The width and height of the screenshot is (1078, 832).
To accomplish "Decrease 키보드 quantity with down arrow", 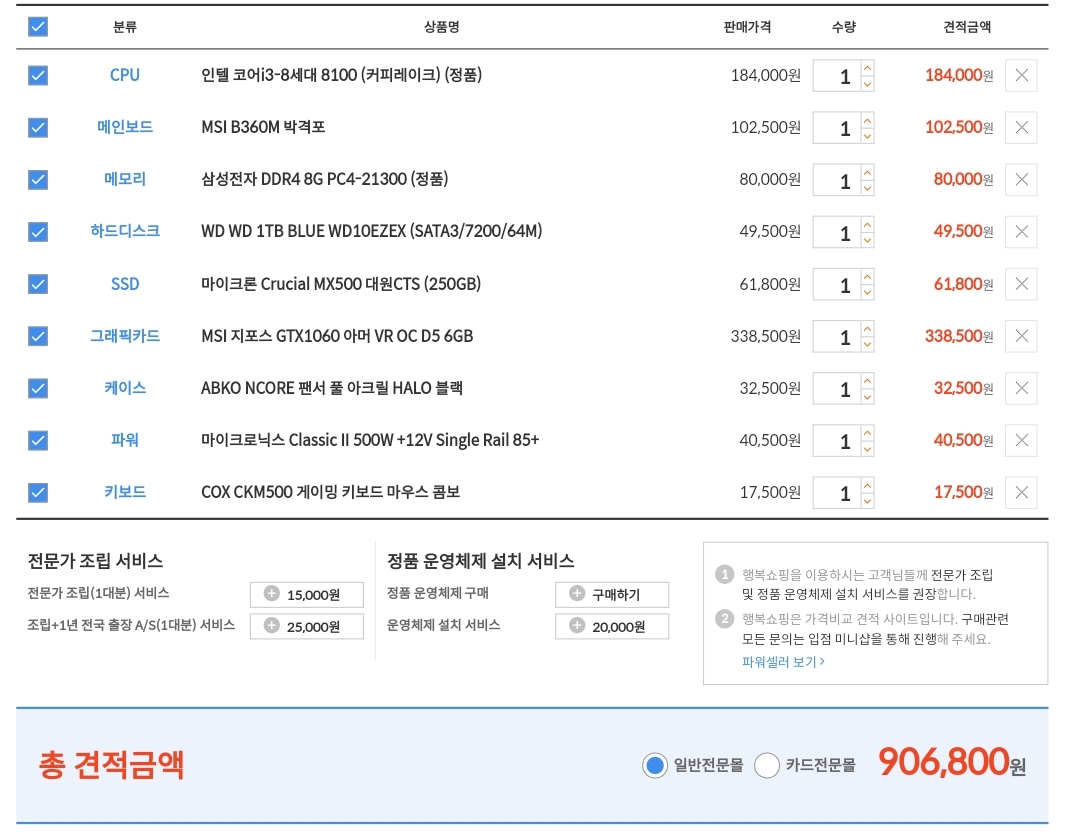I will coord(868,501).
